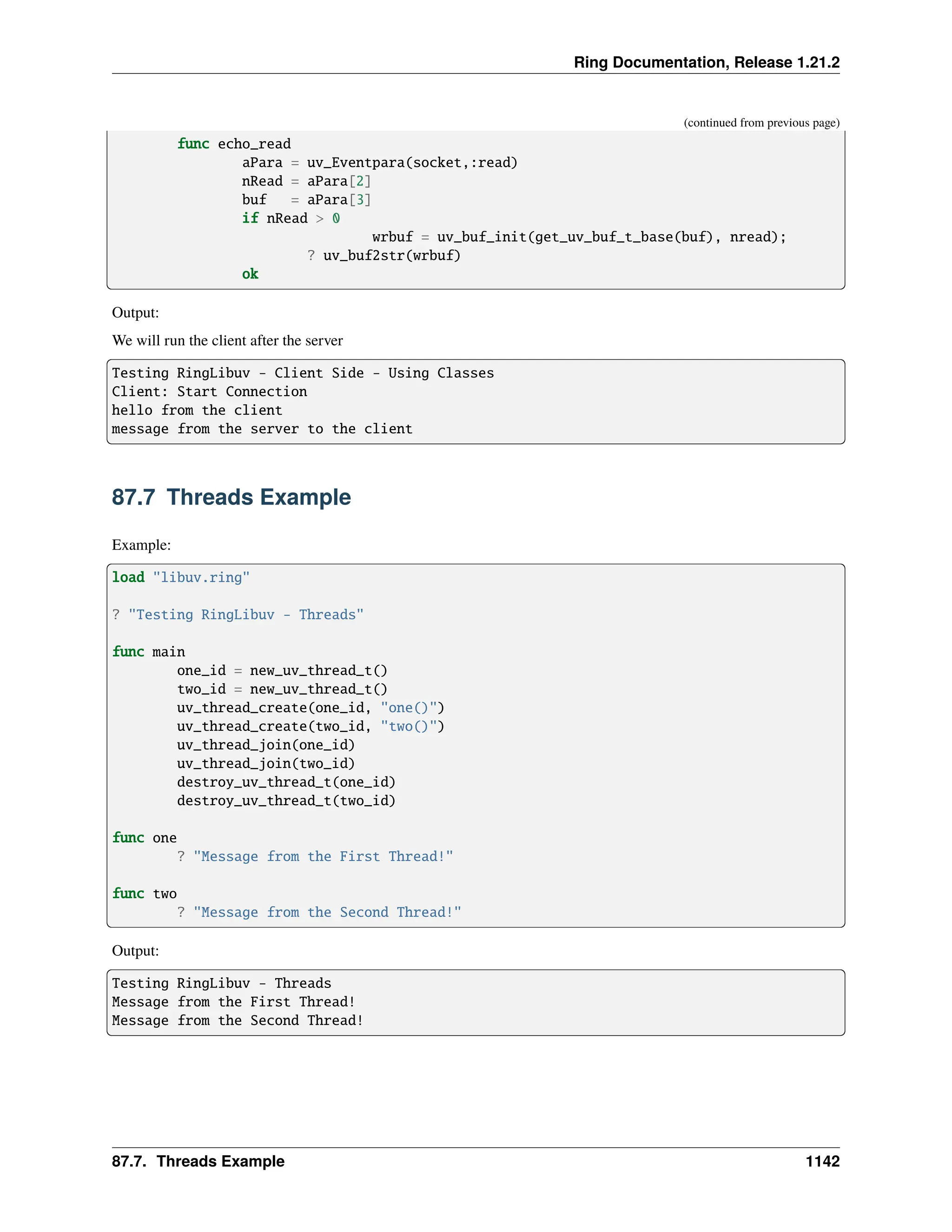
Task: Click the destroy_uv_thread_t(two_id) line
Action: [286, 801]
